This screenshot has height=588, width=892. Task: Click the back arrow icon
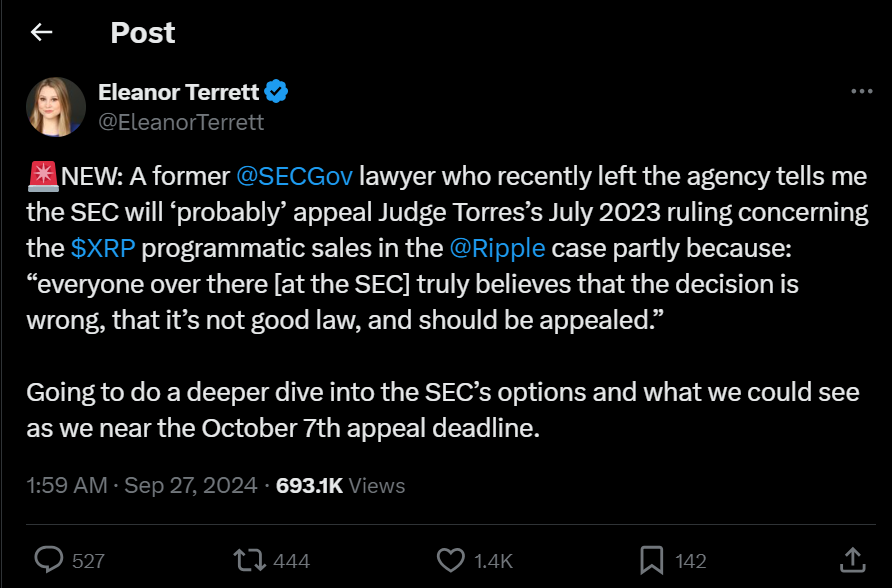pos(41,33)
